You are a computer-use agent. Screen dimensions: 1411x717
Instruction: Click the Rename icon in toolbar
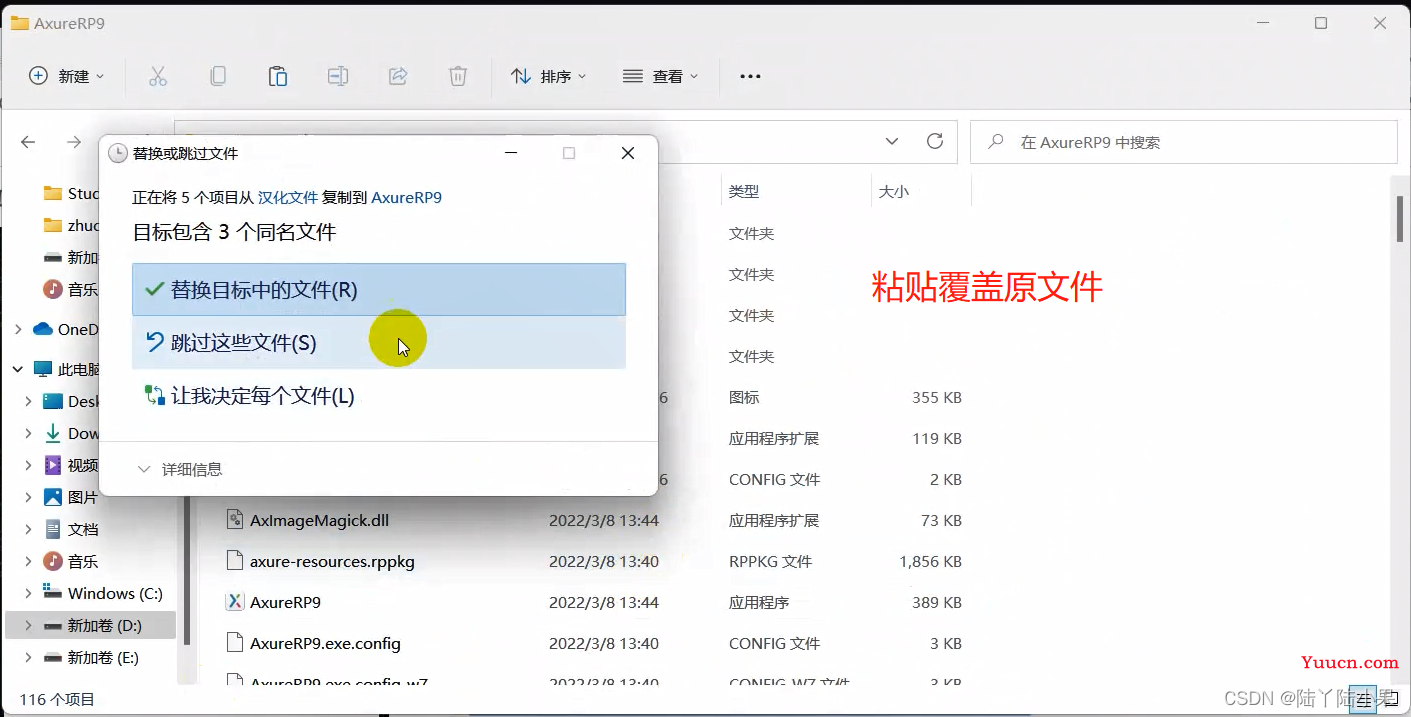coord(338,76)
